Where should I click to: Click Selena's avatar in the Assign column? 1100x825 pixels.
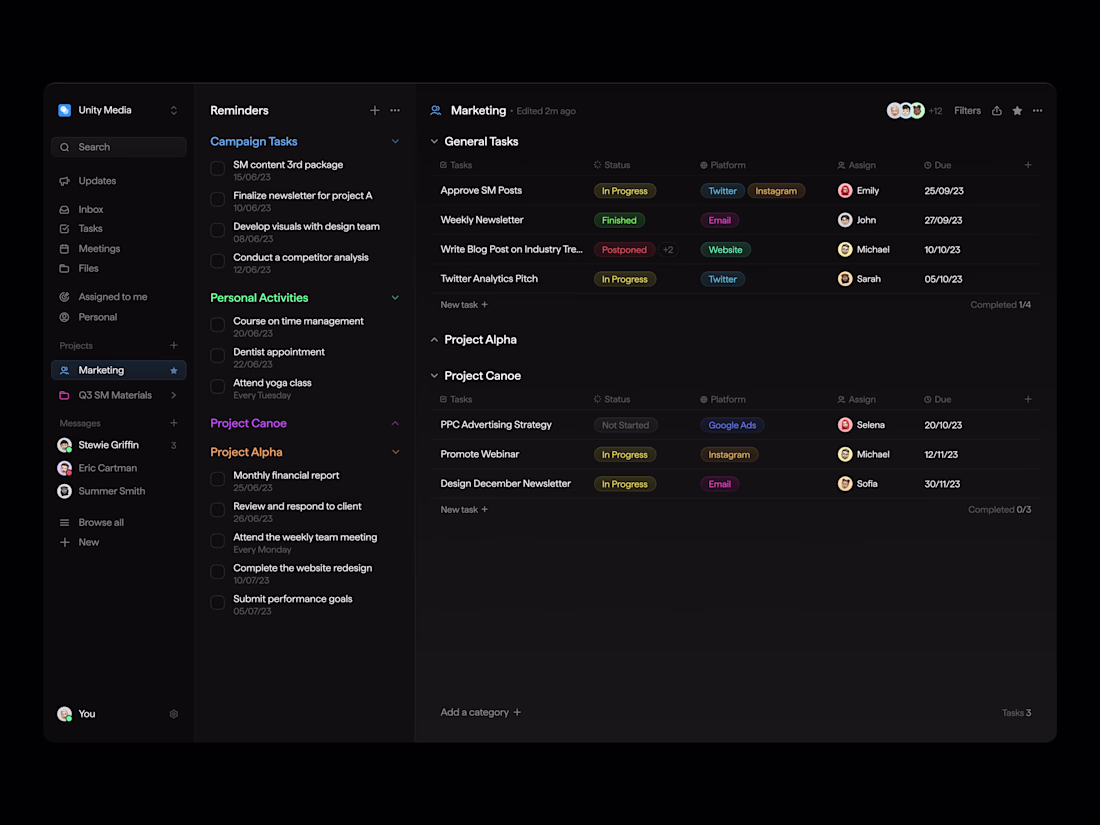pyautogui.click(x=845, y=425)
